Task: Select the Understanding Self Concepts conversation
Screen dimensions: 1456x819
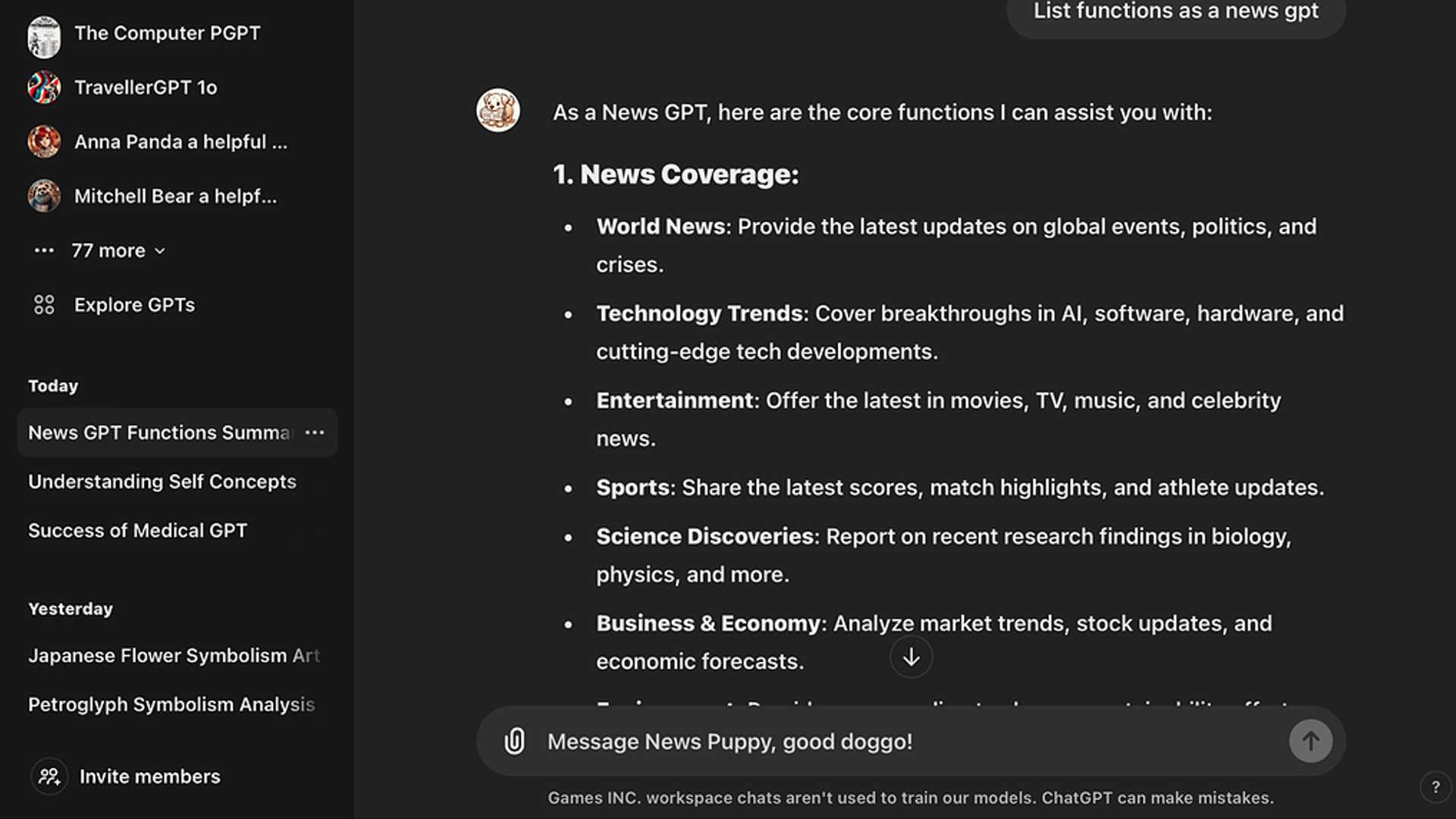Action: click(x=162, y=482)
